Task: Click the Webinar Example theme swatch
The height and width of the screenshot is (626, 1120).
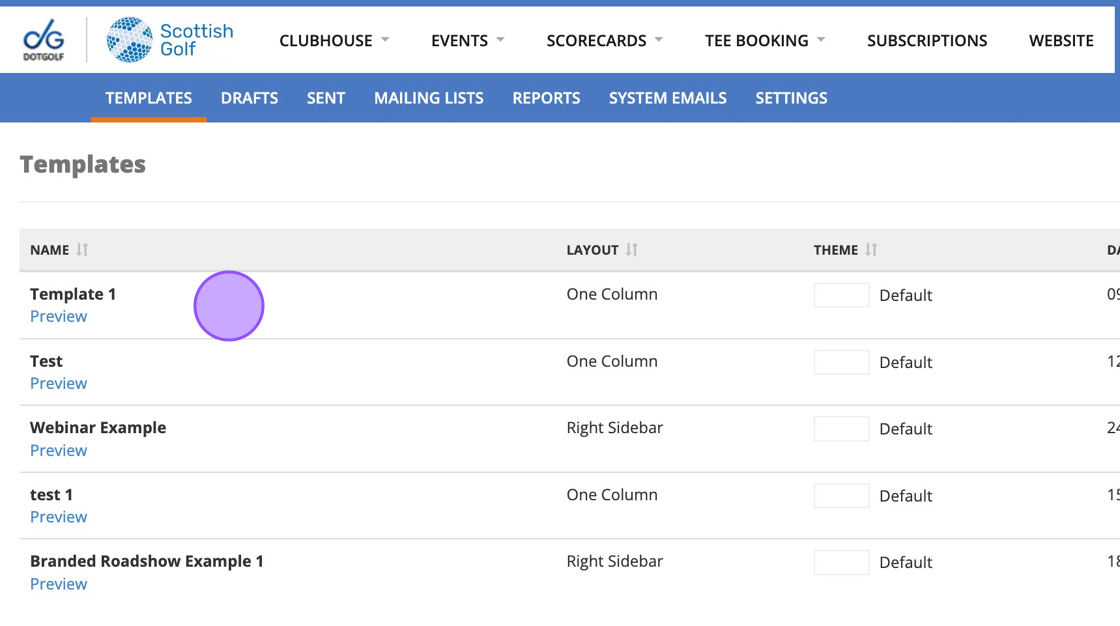Action: 841,429
